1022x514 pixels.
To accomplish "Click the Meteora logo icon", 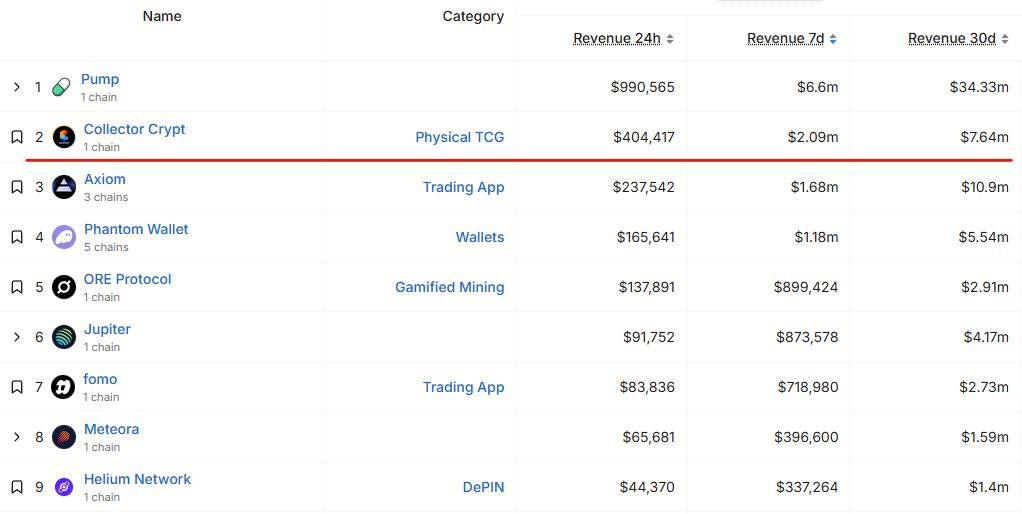I will 64,437.
